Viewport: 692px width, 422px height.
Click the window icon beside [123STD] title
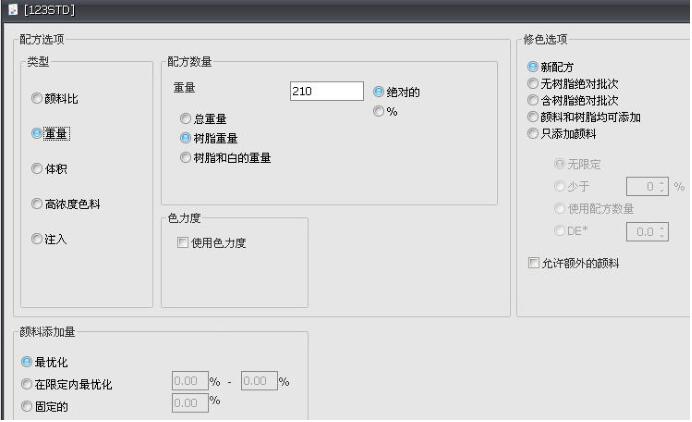(x=13, y=9)
